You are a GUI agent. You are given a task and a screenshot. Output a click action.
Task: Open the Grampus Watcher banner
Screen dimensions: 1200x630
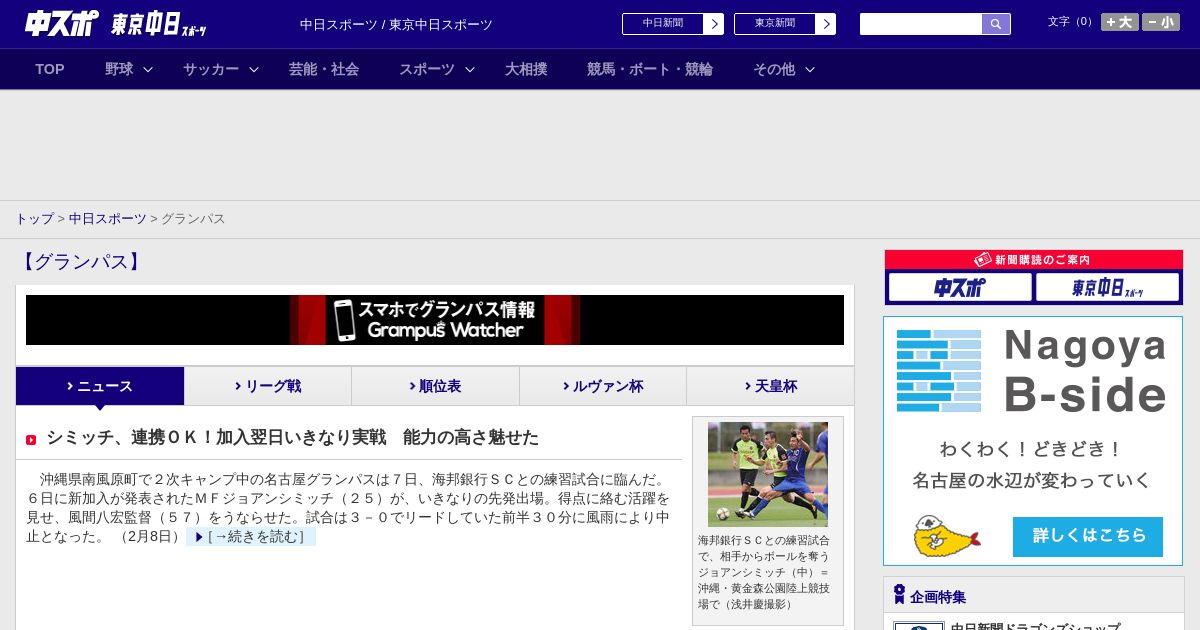pyautogui.click(x=435, y=320)
